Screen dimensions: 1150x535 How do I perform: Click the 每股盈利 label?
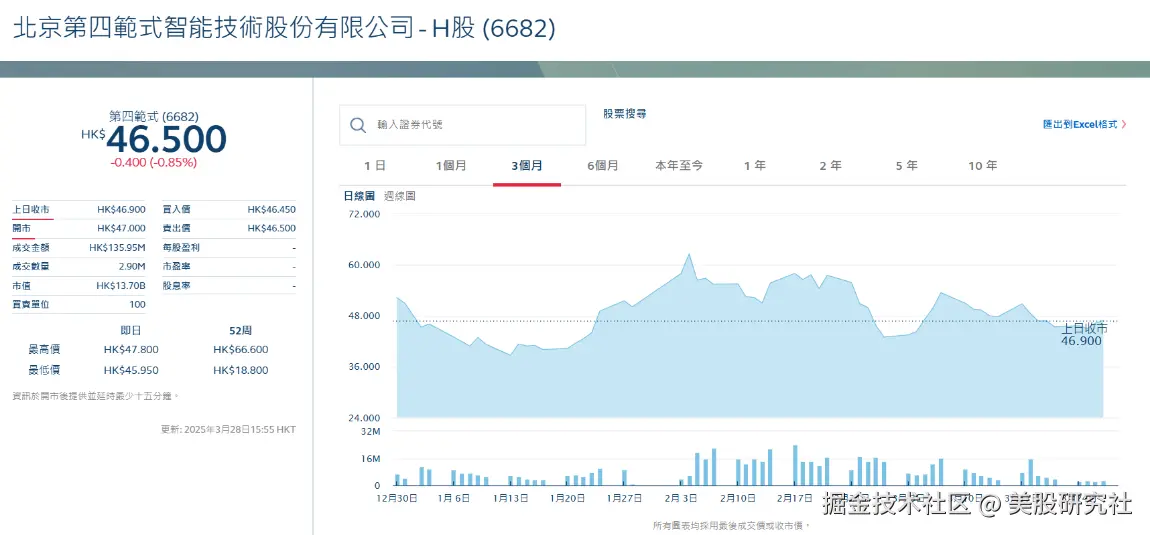[181, 247]
